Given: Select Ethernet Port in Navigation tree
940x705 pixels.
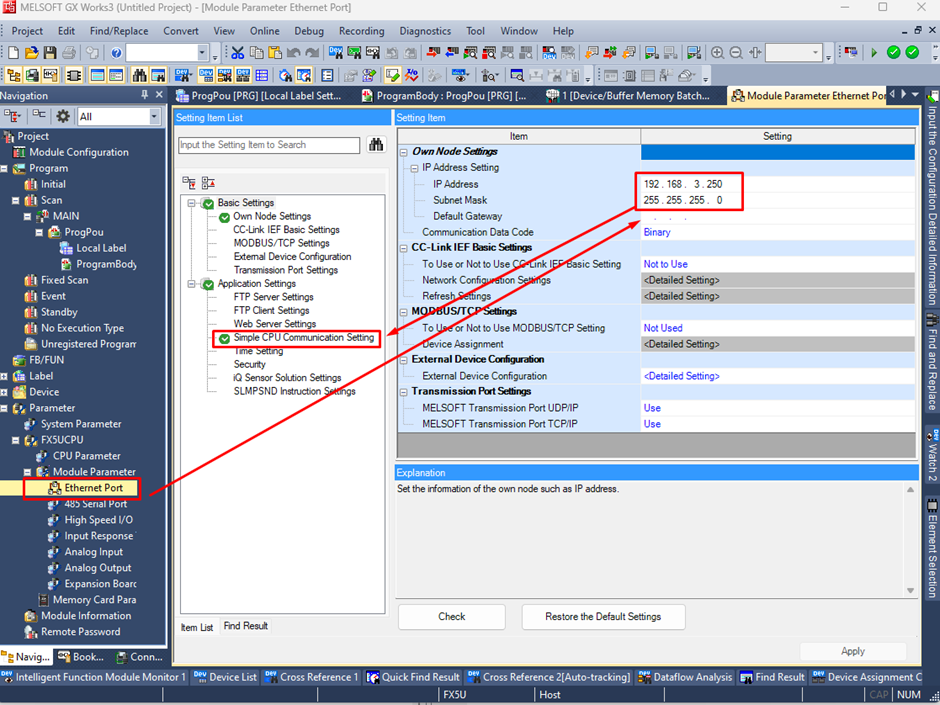Looking at the screenshot, I should pyautogui.click(x=94, y=488).
